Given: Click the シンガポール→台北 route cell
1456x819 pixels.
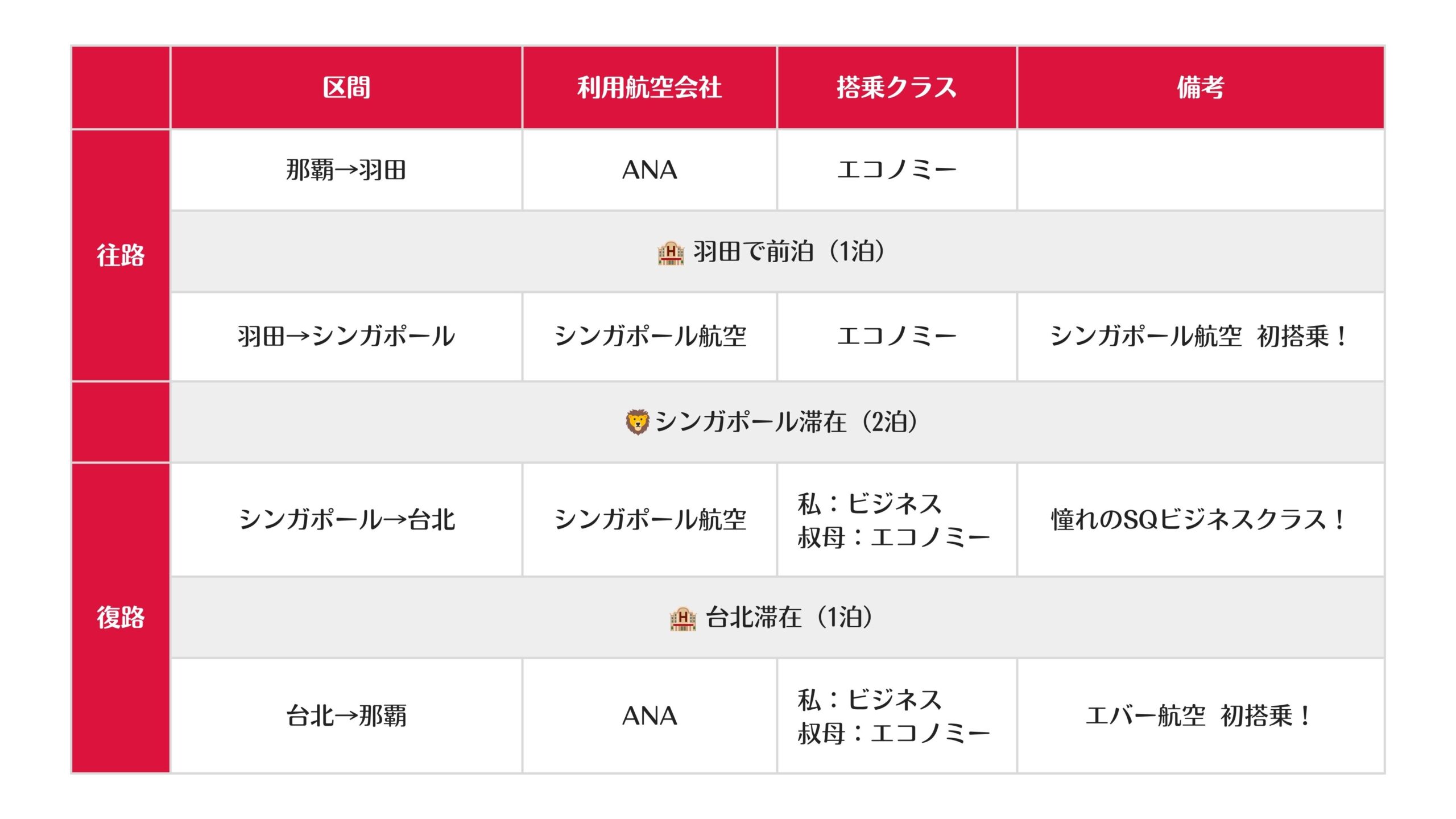Looking at the screenshot, I should pyautogui.click(x=346, y=520).
